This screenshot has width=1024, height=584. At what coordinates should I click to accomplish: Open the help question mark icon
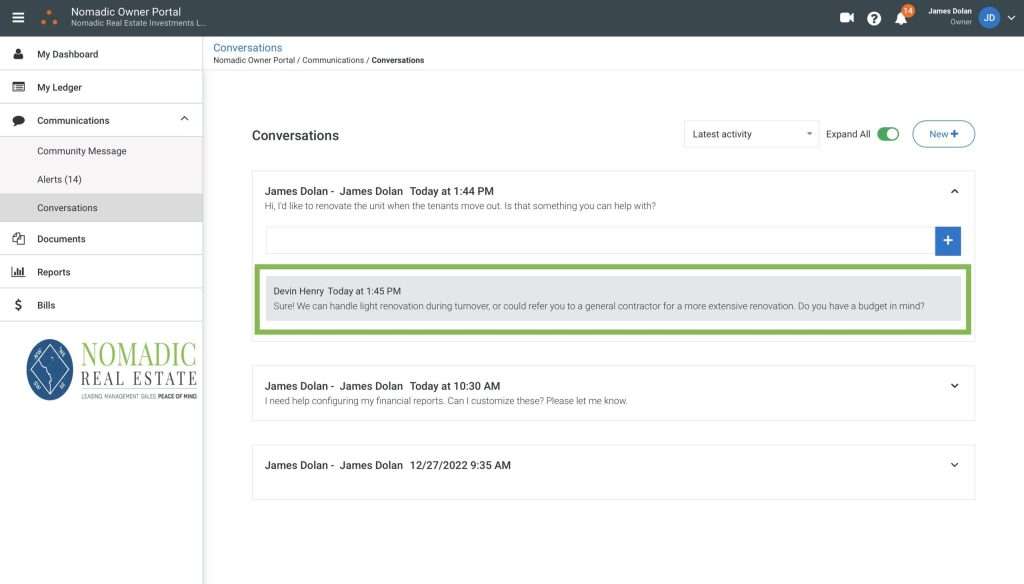(x=874, y=18)
